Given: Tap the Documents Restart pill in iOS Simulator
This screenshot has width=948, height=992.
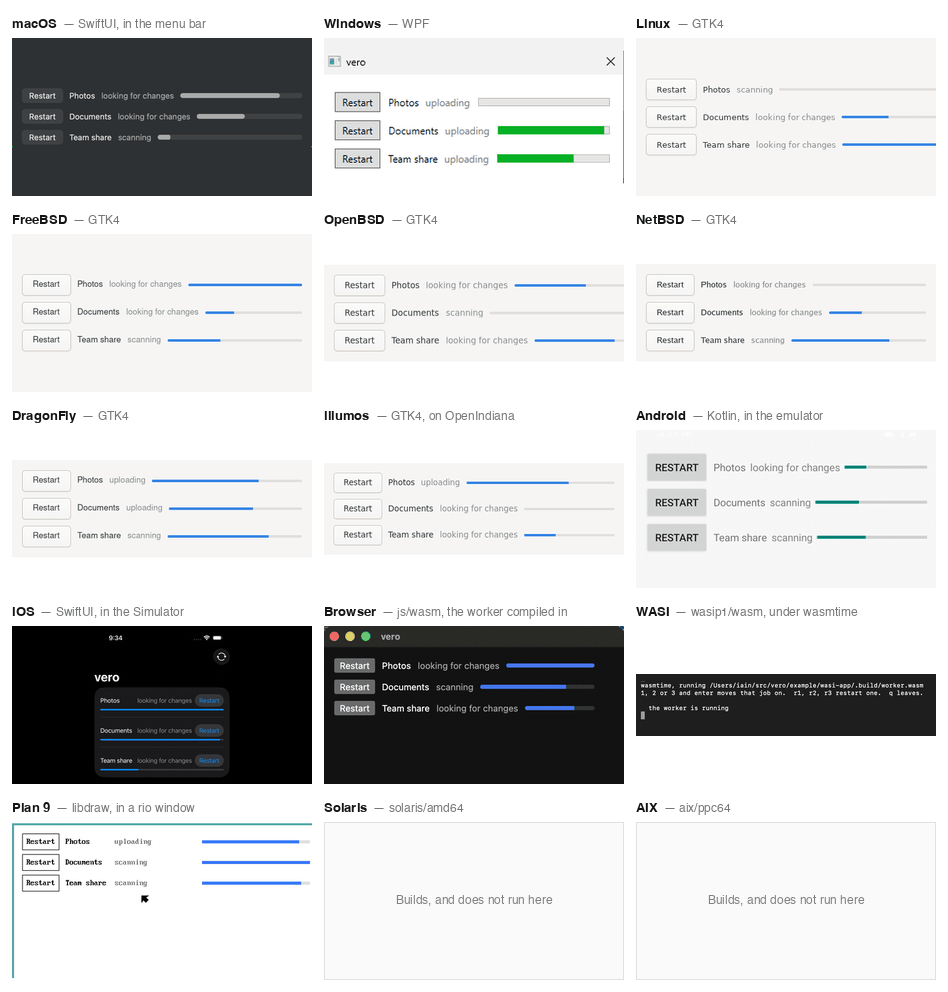Looking at the screenshot, I should 209,731.
